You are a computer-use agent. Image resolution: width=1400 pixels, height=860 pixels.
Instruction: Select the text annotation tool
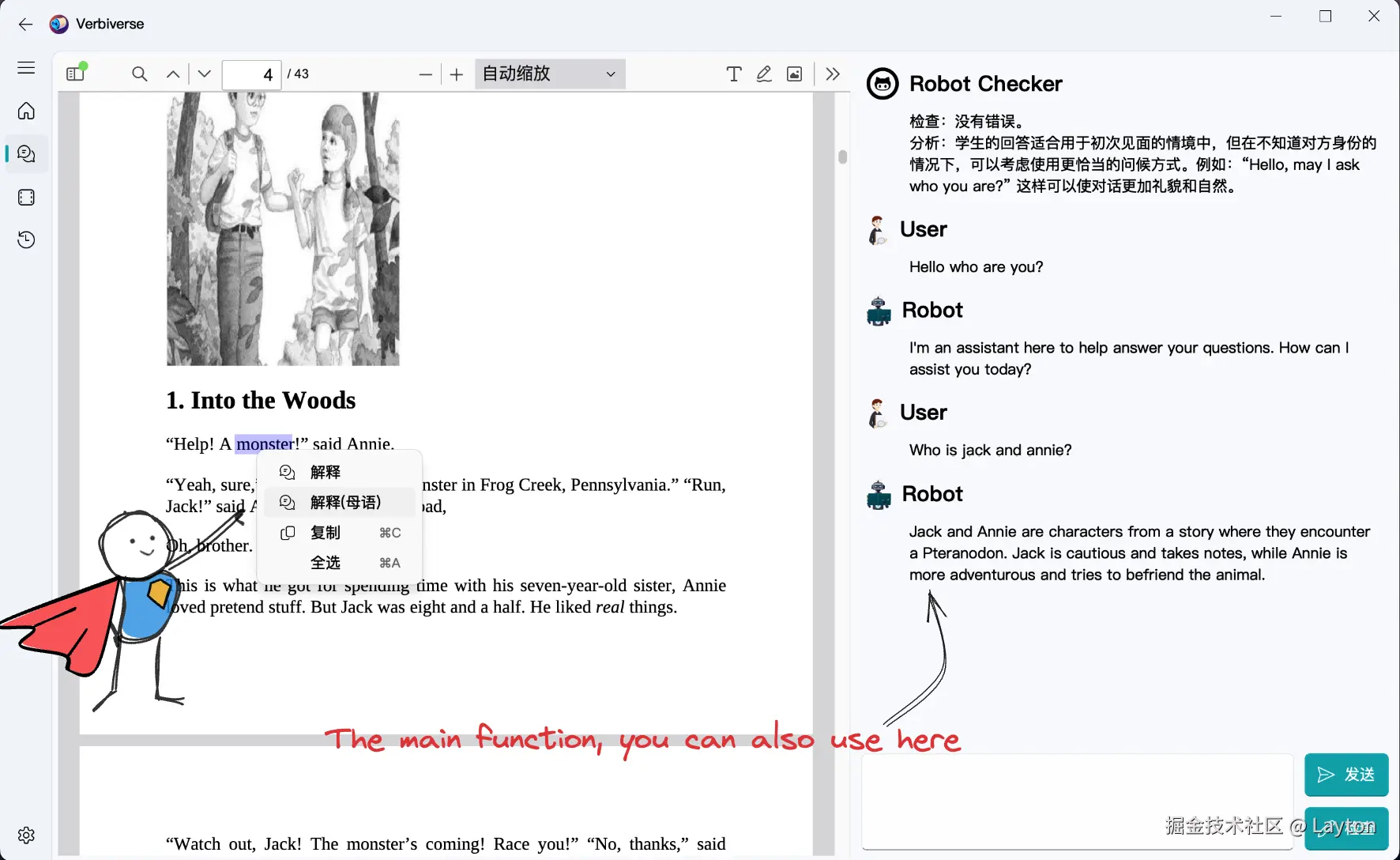[733, 74]
